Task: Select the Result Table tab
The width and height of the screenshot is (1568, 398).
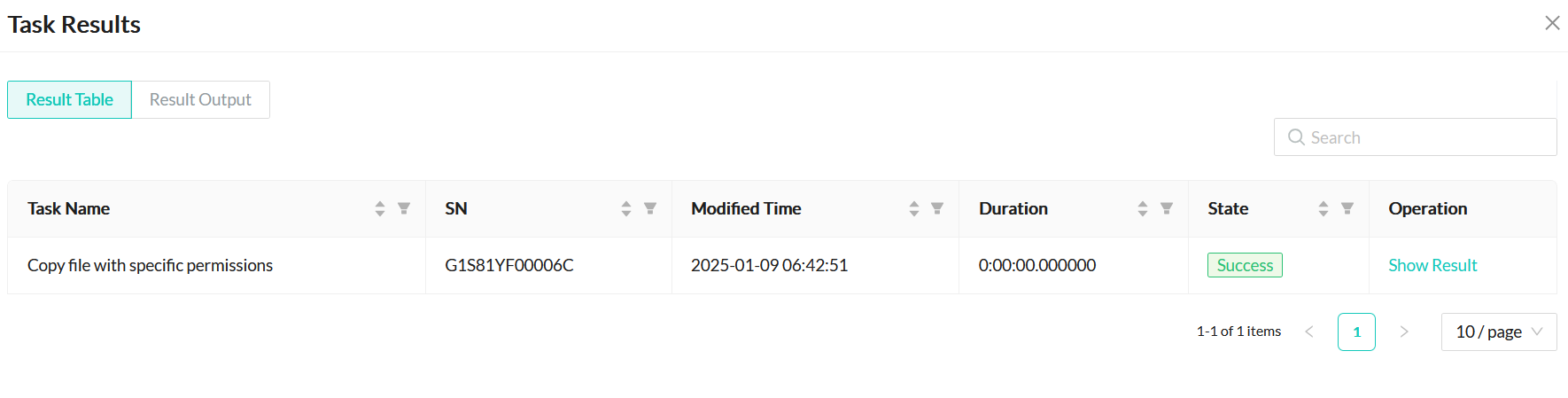Action: [69, 99]
